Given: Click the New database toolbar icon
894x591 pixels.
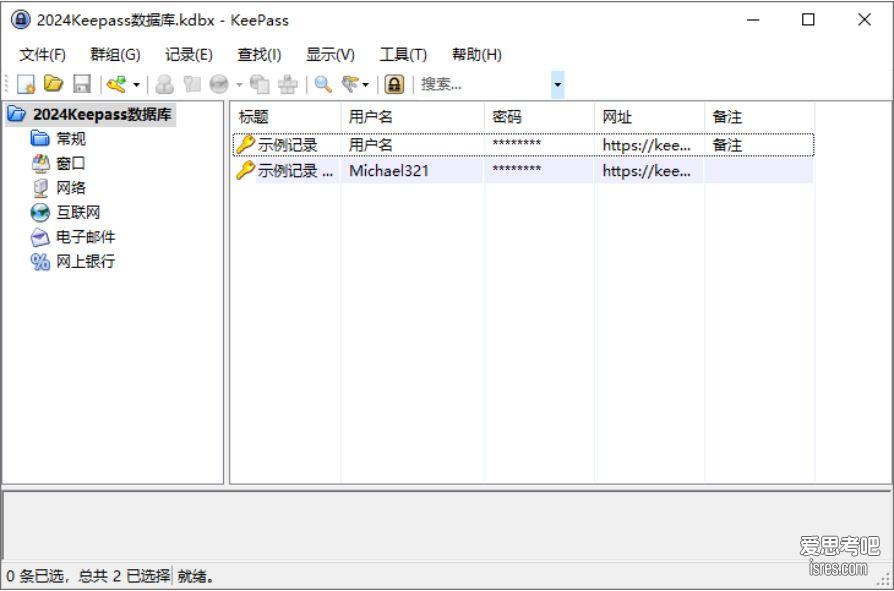Looking at the screenshot, I should (x=26, y=84).
